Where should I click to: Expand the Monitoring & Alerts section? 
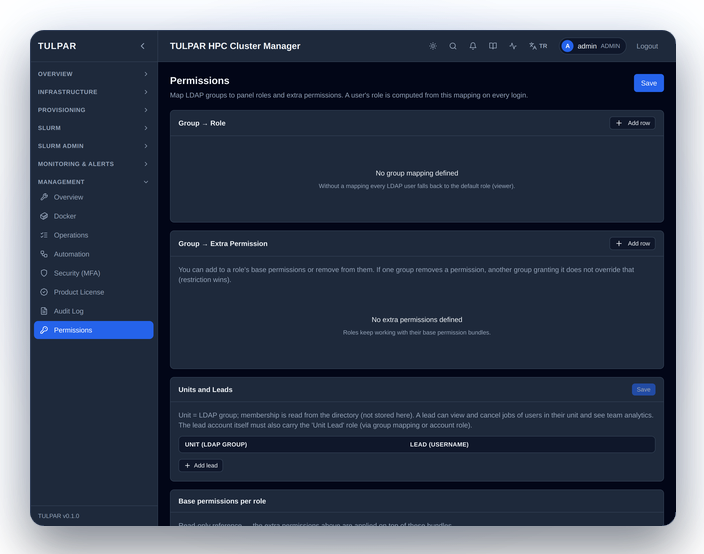93,164
